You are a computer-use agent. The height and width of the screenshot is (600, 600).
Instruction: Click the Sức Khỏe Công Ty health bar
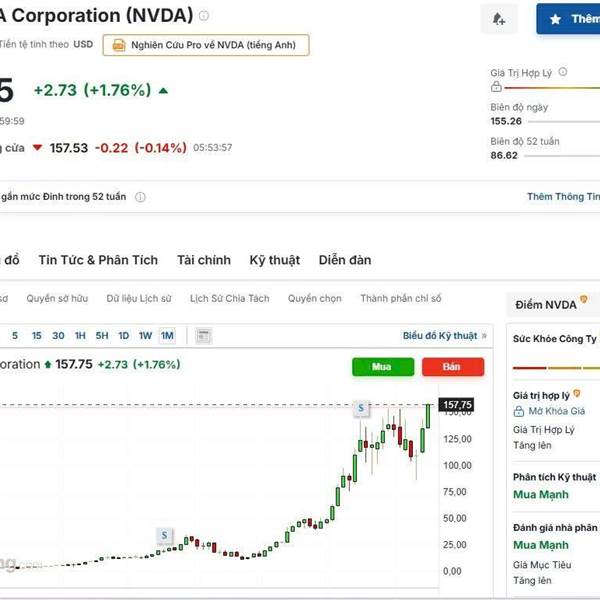coord(556,368)
